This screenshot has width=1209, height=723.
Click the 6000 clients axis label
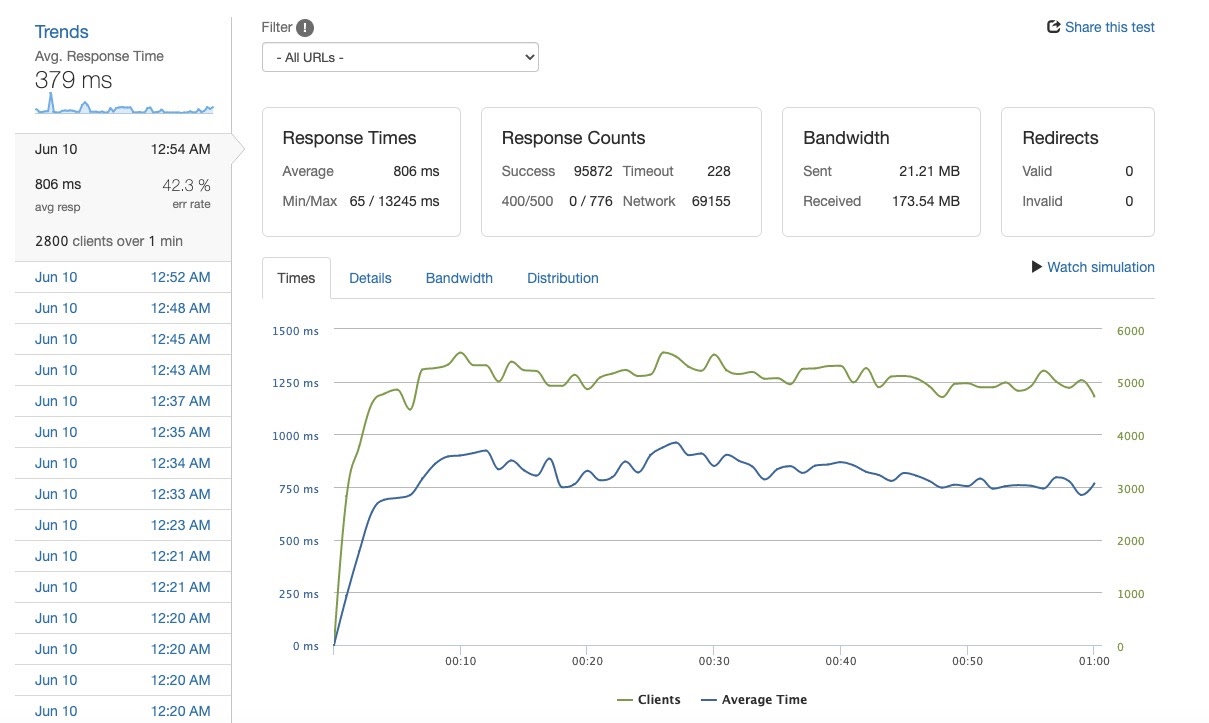pos(1130,331)
